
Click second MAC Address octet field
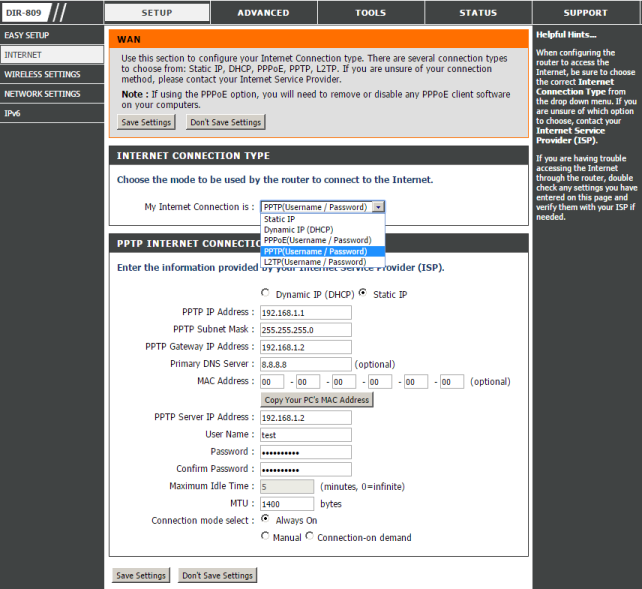308,382
